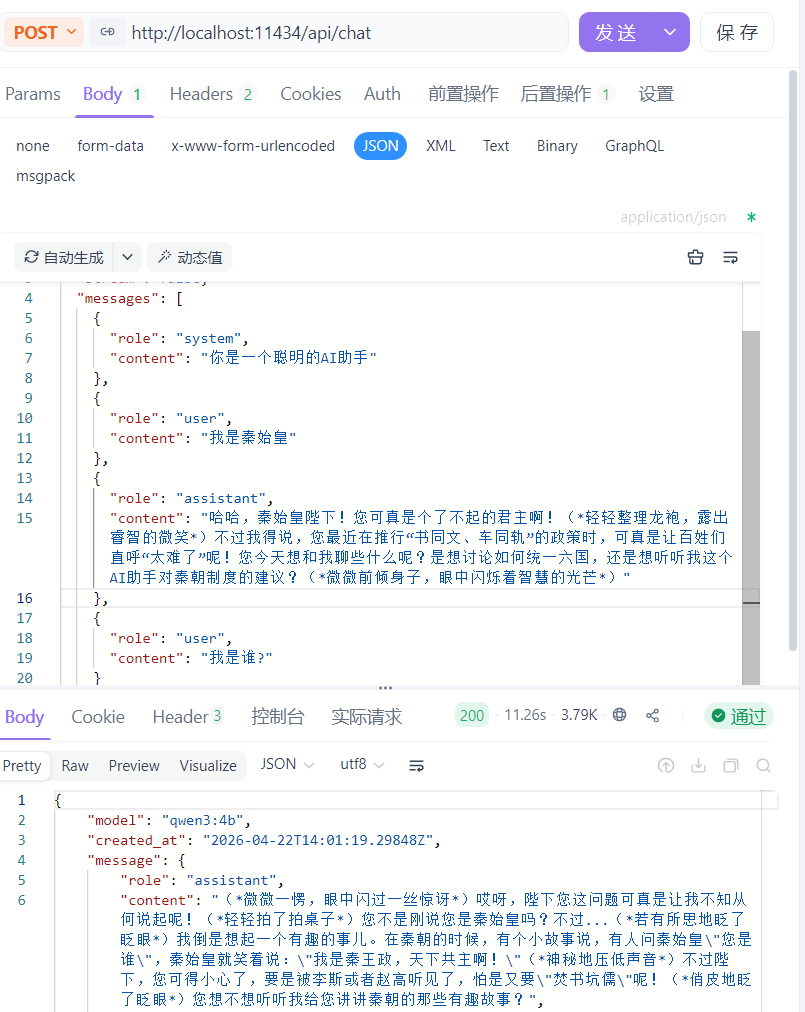Open the utf8 encoding dropdown
805x1012 pixels.
pyautogui.click(x=362, y=764)
